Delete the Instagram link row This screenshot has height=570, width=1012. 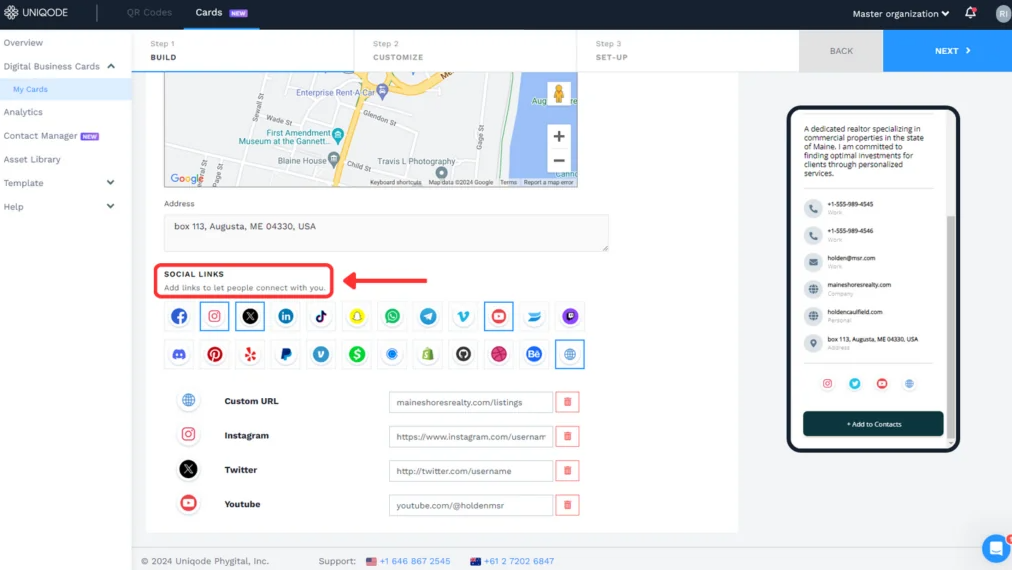click(x=568, y=436)
